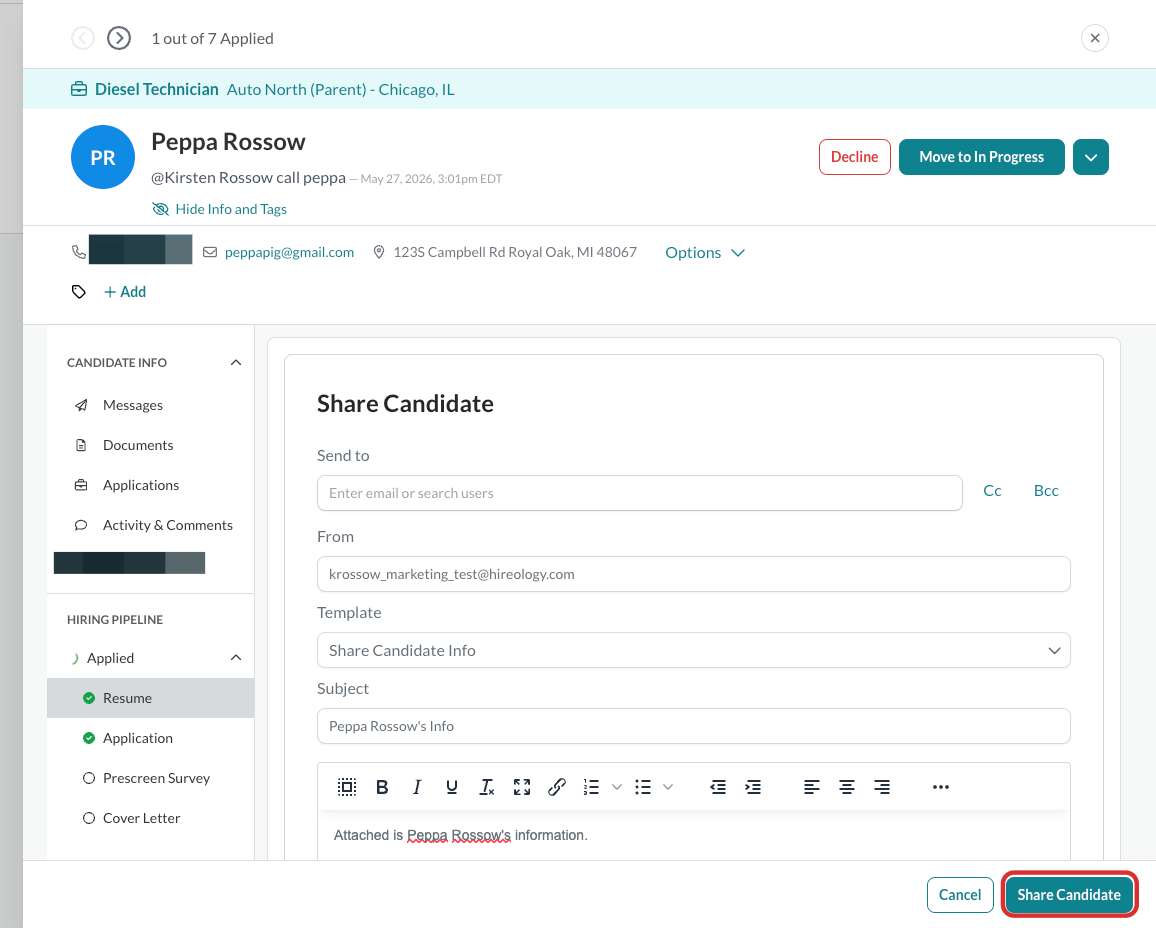This screenshot has width=1156, height=928.
Task: Add Cc recipients
Action: pyautogui.click(x=992, y=491)
